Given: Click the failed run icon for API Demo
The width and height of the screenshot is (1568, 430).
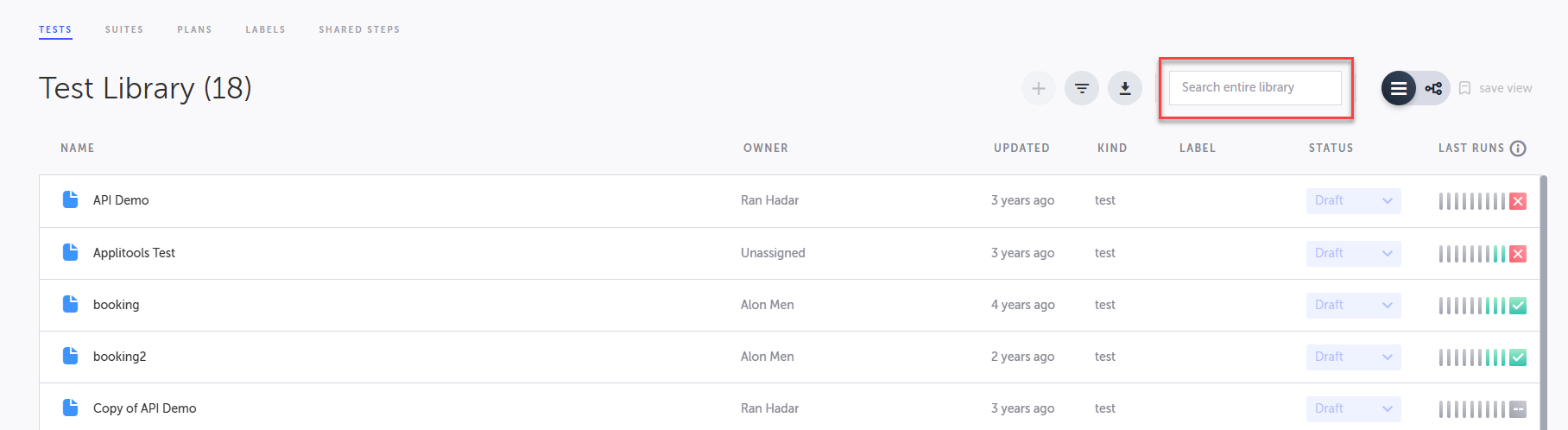Looking at the screenshot, I should click(1518, 201).
